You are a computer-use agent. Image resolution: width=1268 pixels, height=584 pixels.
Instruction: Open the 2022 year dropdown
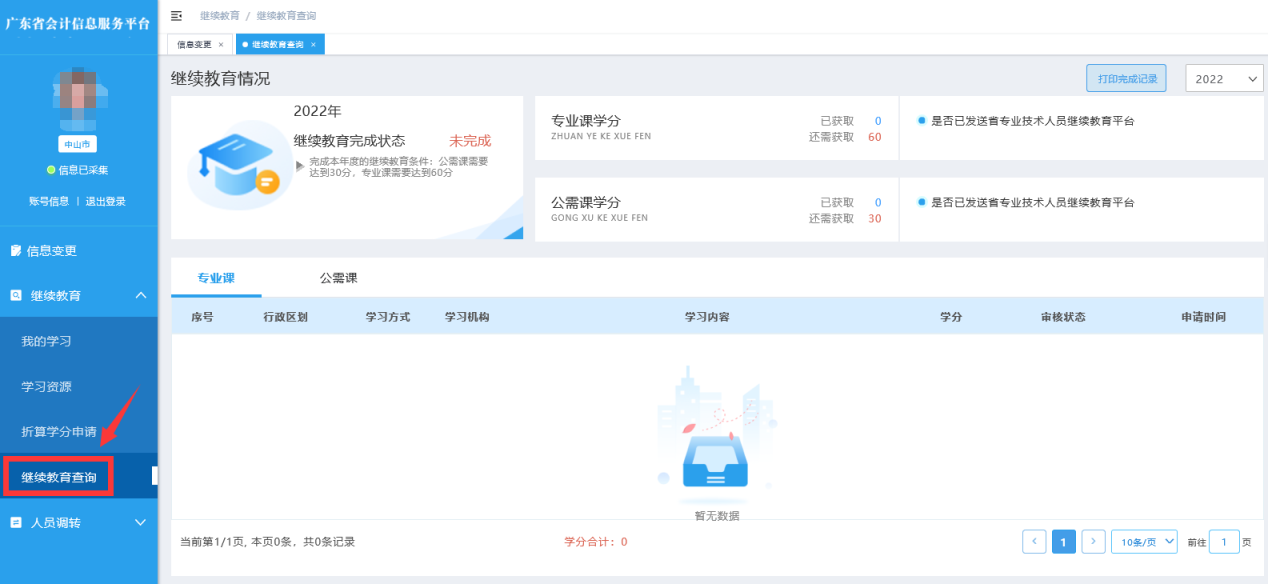[1224, 79]
